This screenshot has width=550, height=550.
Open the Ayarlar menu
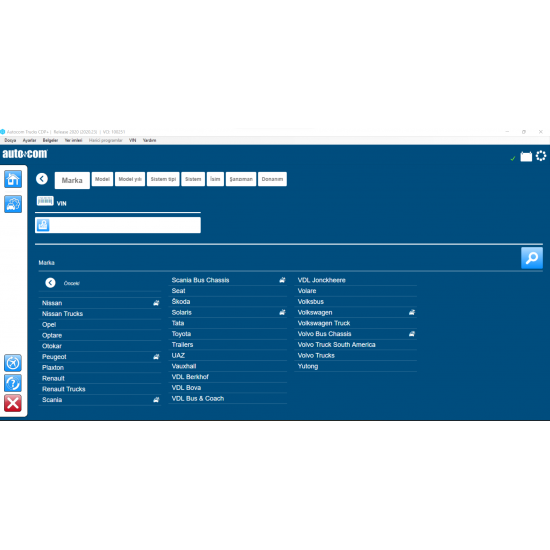pos(29,140)
